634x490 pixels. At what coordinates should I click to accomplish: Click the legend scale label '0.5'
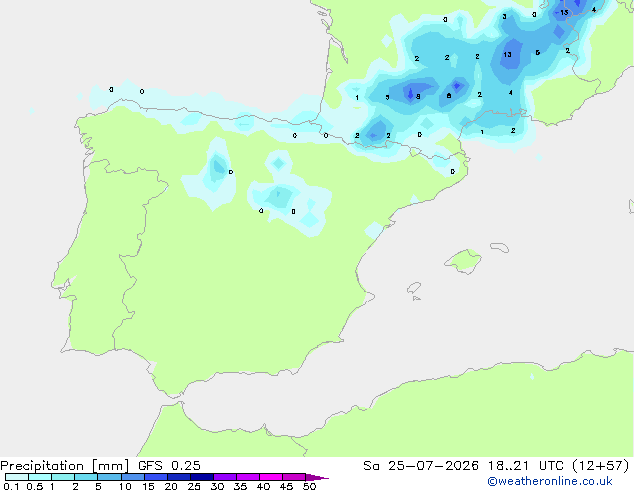point(34,486)
